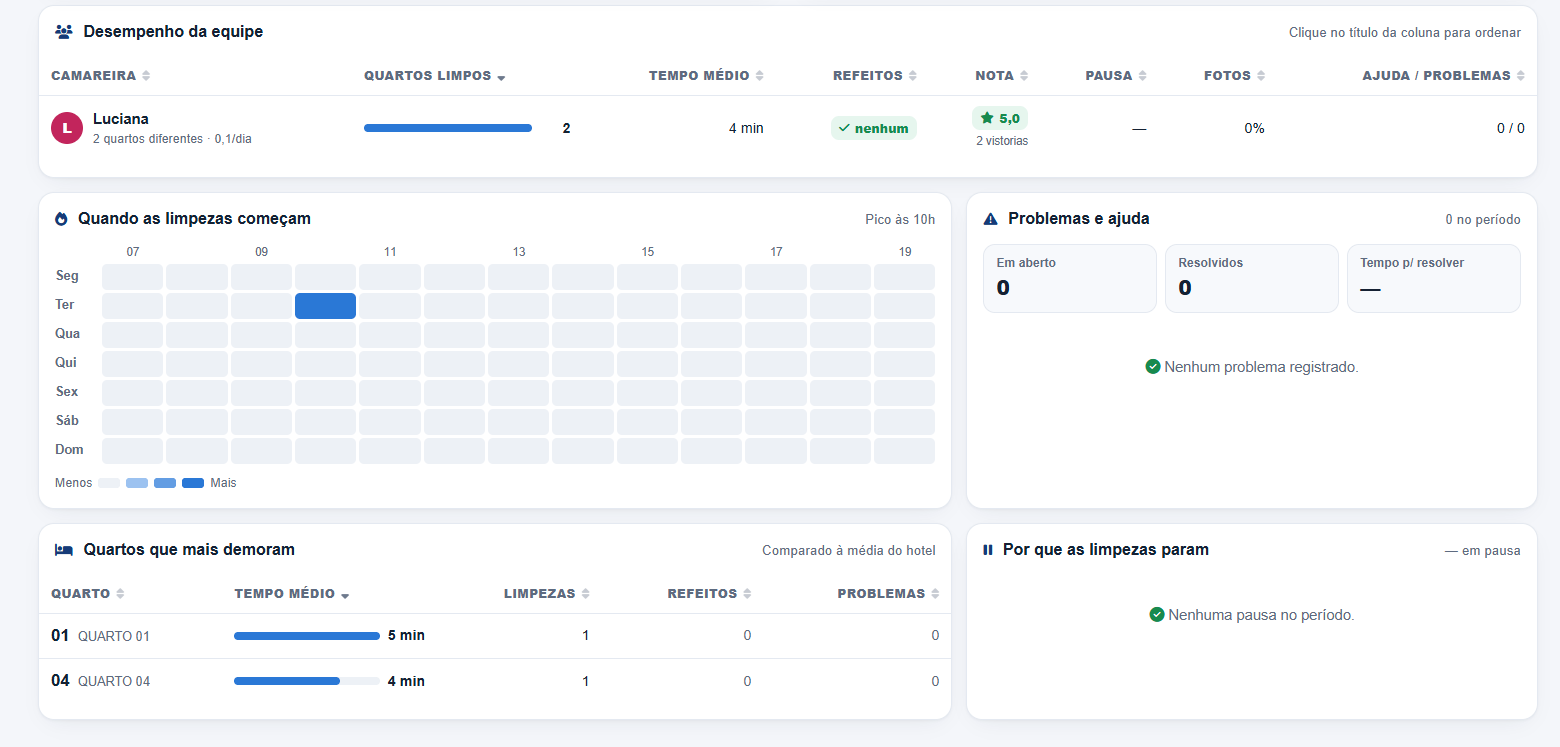Image resolution: width=1560 pixels, height=747 pixels.
Task: Sort rooms table by its Refeitos column
Action: 710,594
